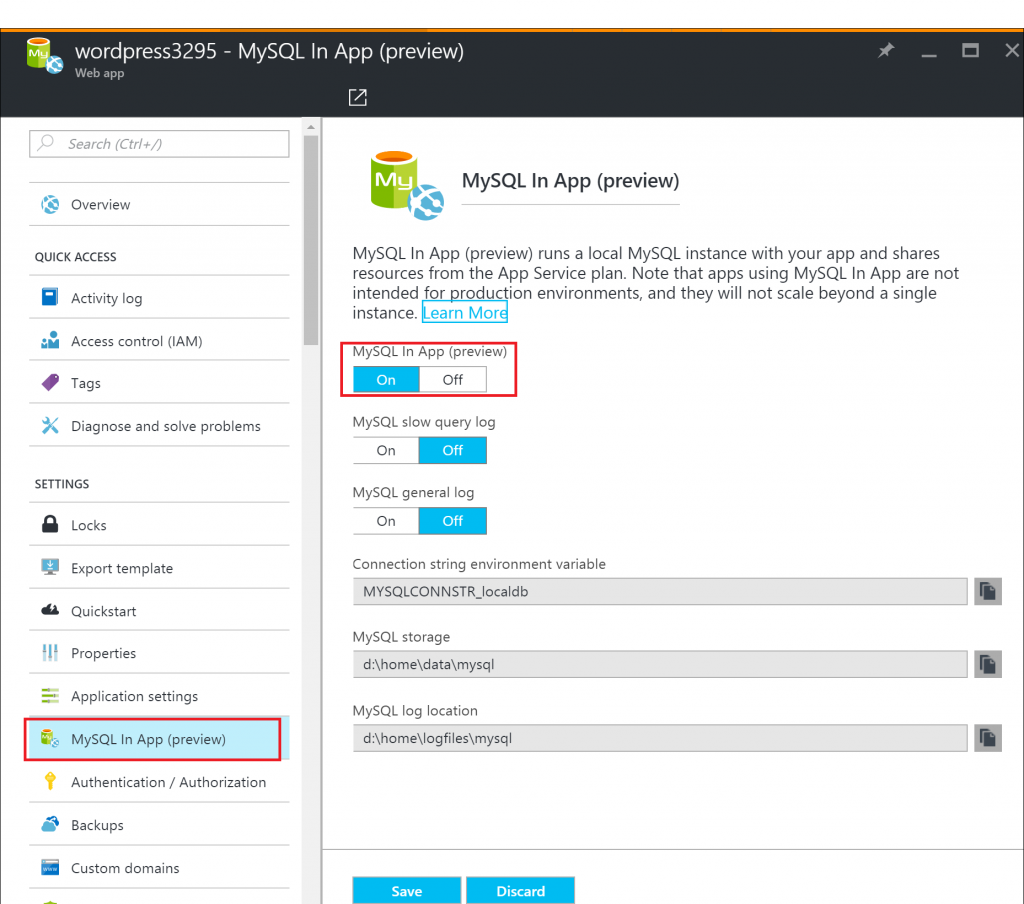
Task: Switch MySQL In App (preview) to Off
Action: [x=452, y=379]
